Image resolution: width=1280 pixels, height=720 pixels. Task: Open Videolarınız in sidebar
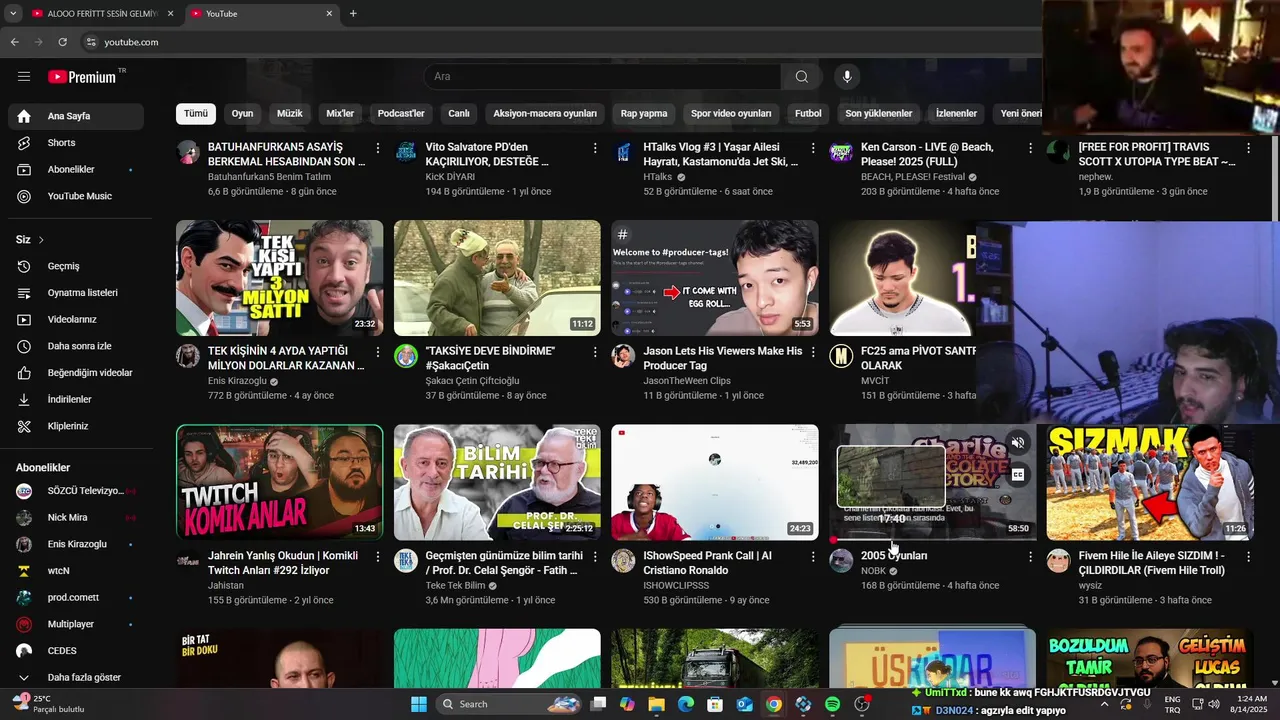(76, 319)
